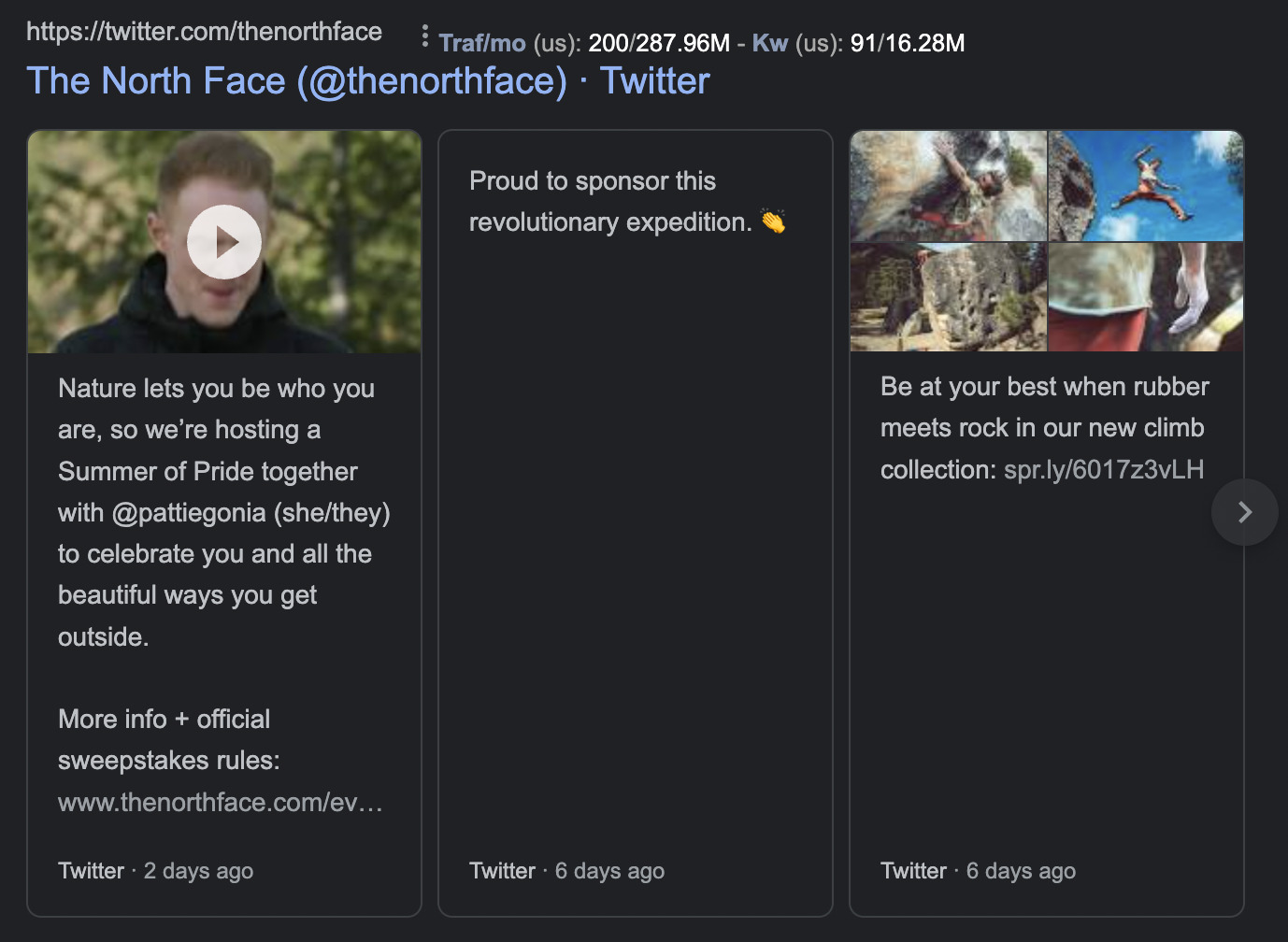Click the 91/16.28M keyword value
1288x942 pixels.
(907, 43)
